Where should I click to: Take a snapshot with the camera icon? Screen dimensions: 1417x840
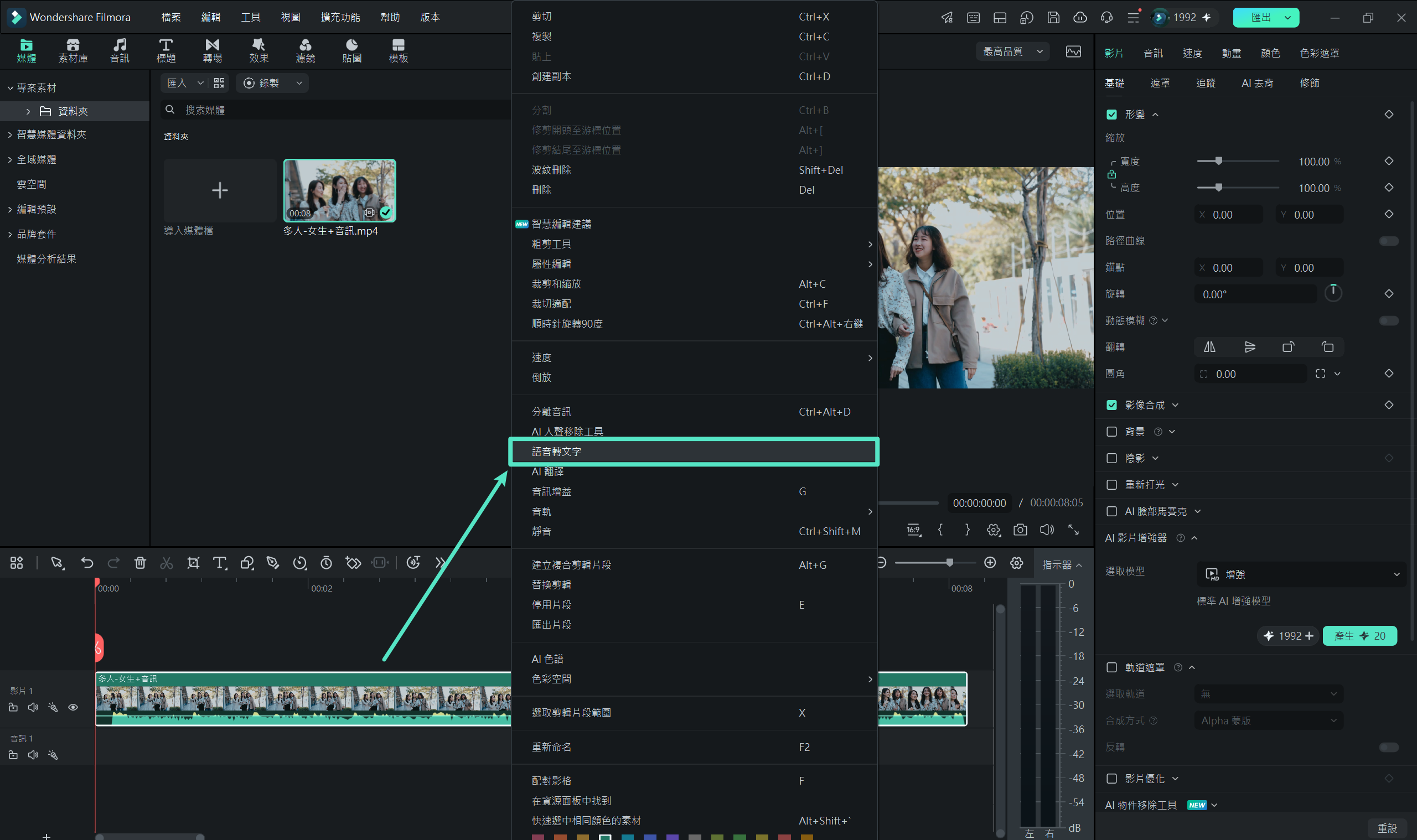click(1020, 530)
